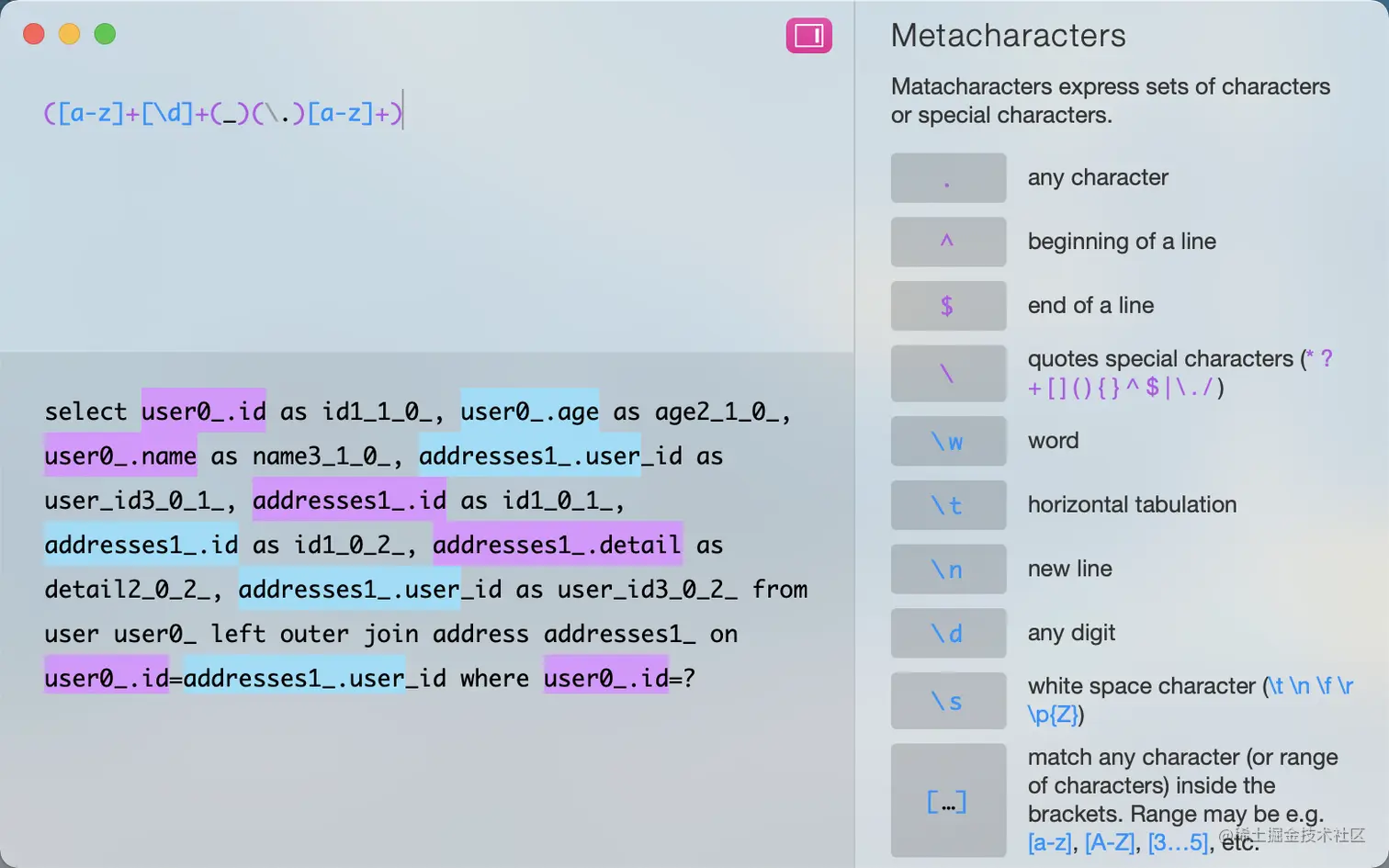Screen dimensions: 1389x868
Task: Select the blue match user0_.age
Action: click(529, 411)
